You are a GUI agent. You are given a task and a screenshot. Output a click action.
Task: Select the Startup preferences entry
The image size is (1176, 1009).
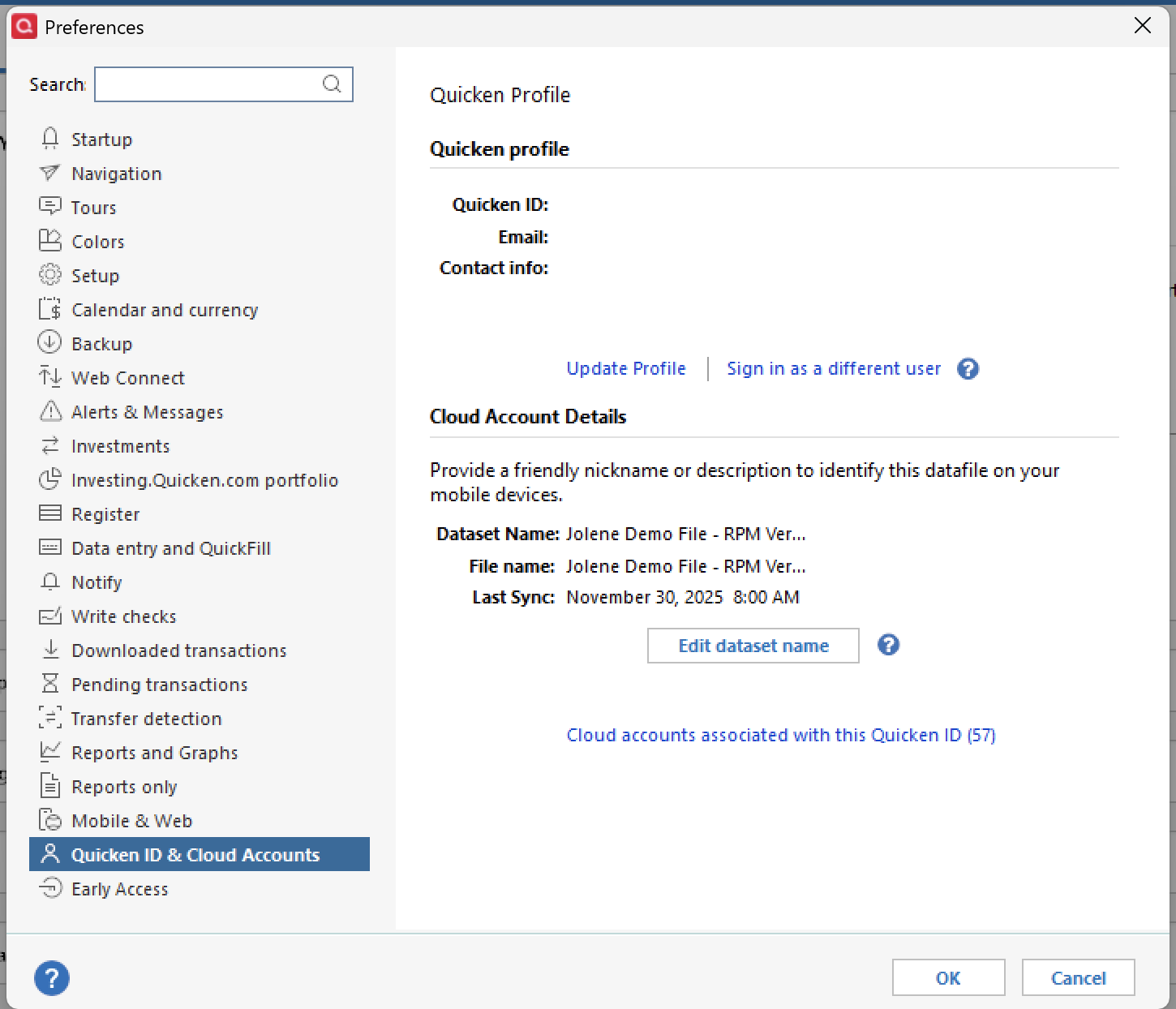click(101, 139)
